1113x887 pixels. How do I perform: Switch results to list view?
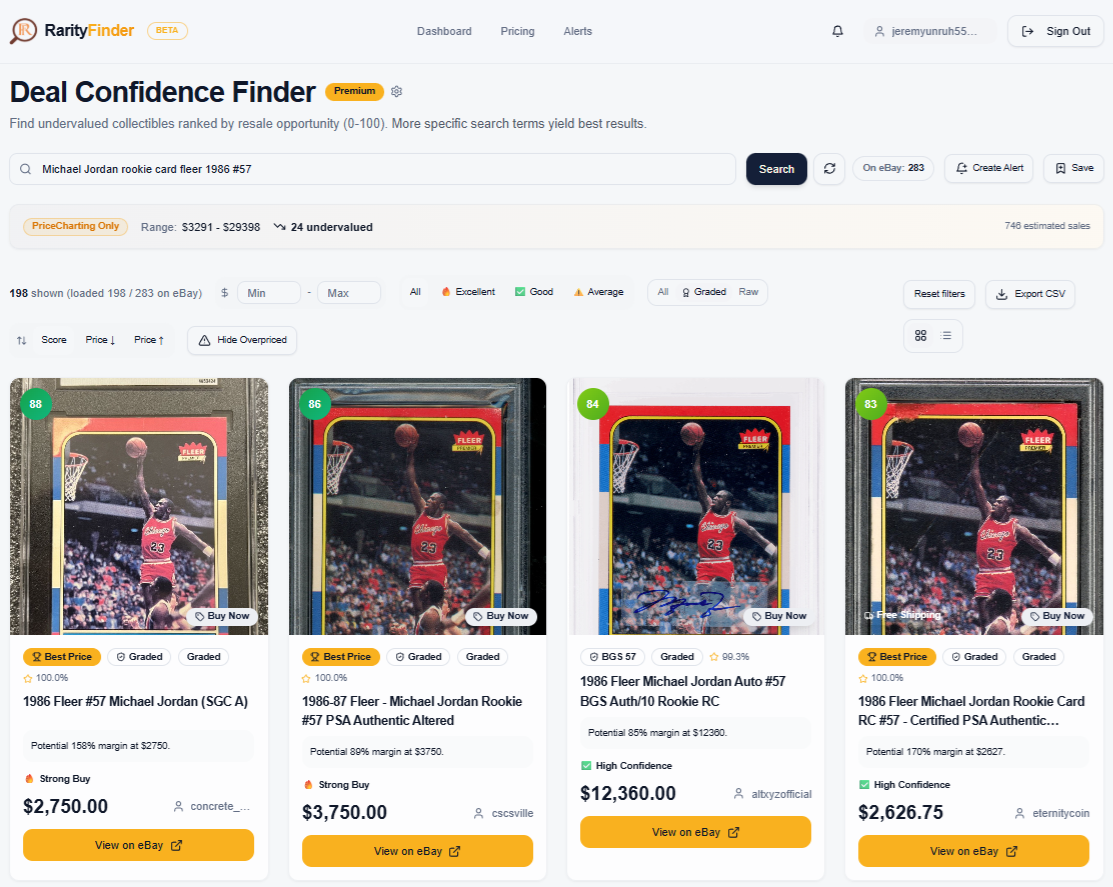click(x=946, y=336)
